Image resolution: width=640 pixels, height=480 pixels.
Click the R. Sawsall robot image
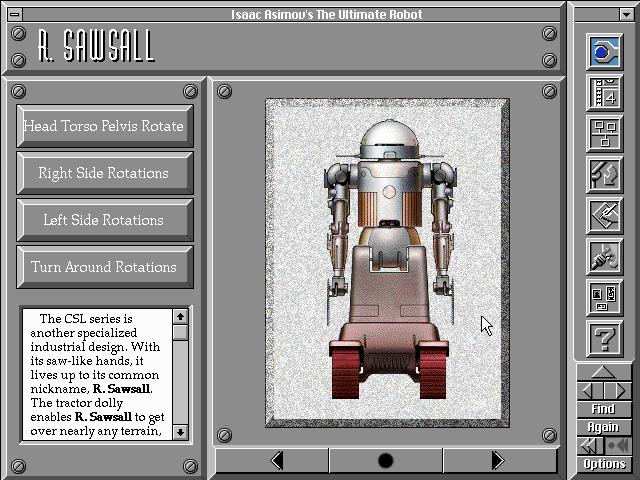pos(388,261)
